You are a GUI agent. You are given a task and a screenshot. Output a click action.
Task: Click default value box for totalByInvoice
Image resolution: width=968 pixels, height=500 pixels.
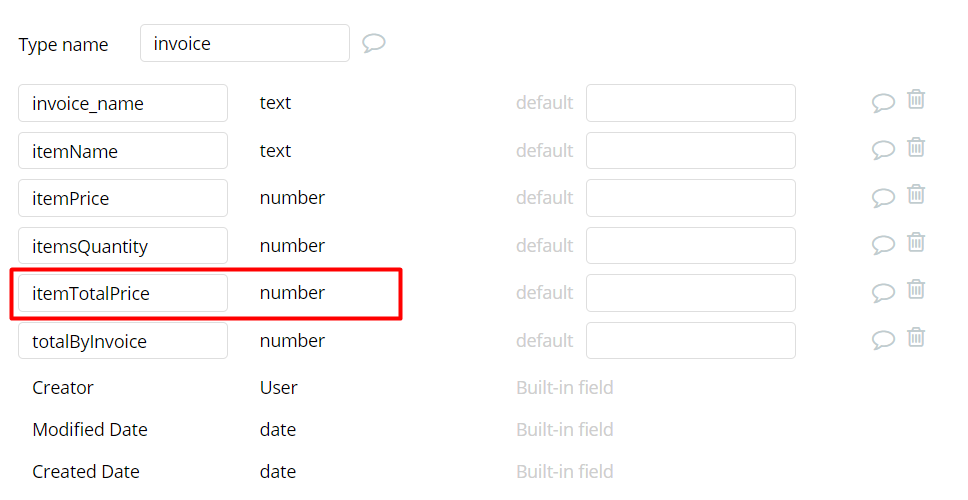690,341
